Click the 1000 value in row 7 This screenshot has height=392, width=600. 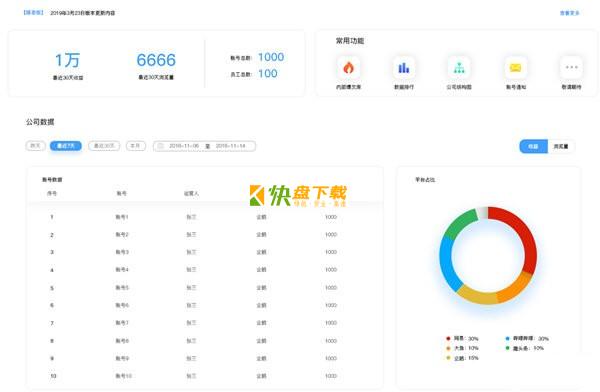point(331,323)
